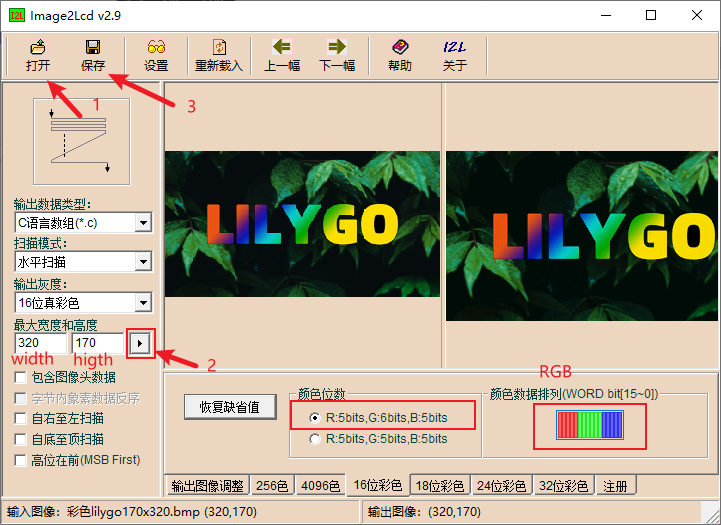Go to previous image (上一幅)
The width and height of the screenshot is (721, 525).
(x=282, y=55)
